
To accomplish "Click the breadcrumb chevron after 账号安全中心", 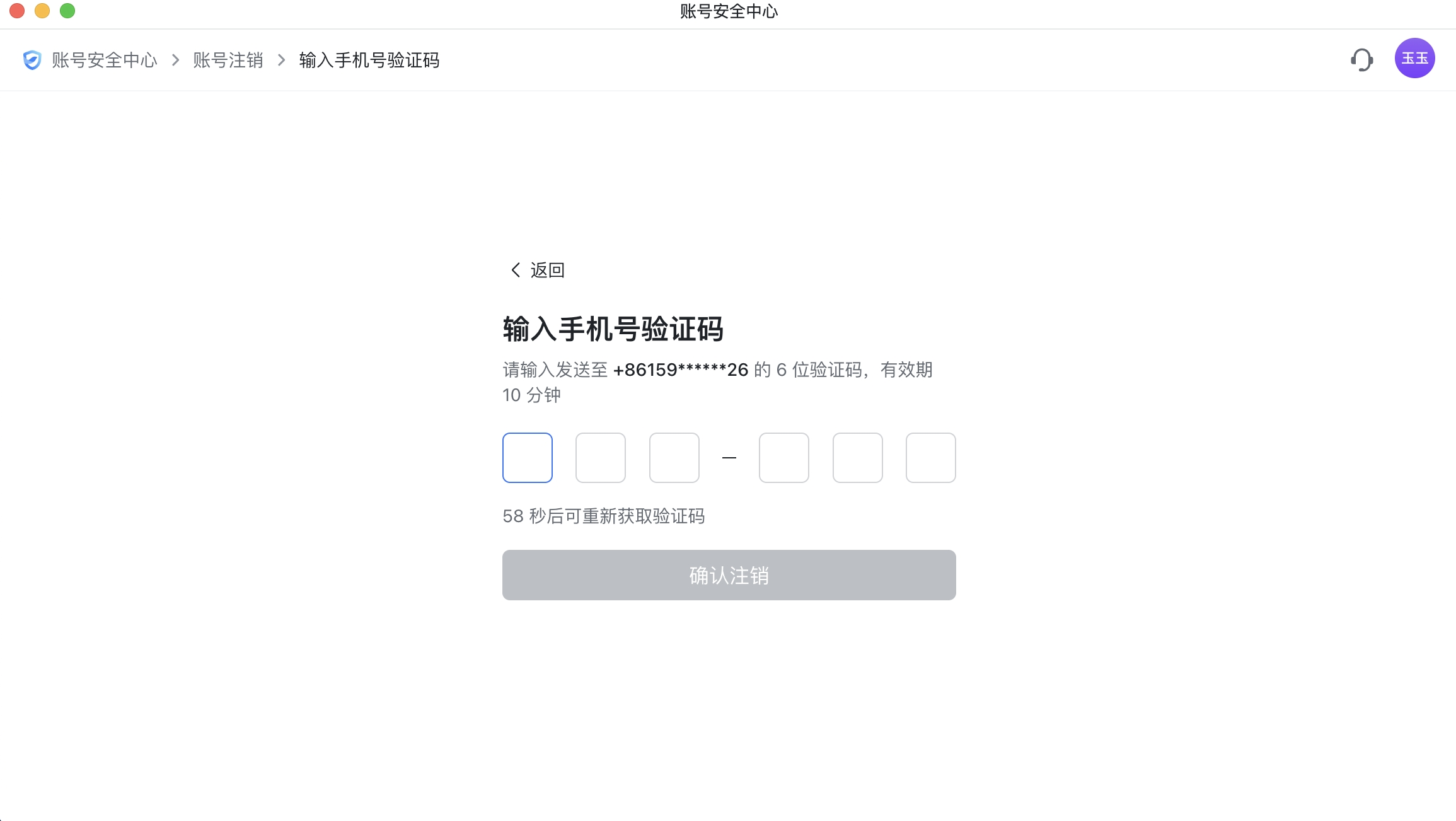I will [x=175, y=60].
